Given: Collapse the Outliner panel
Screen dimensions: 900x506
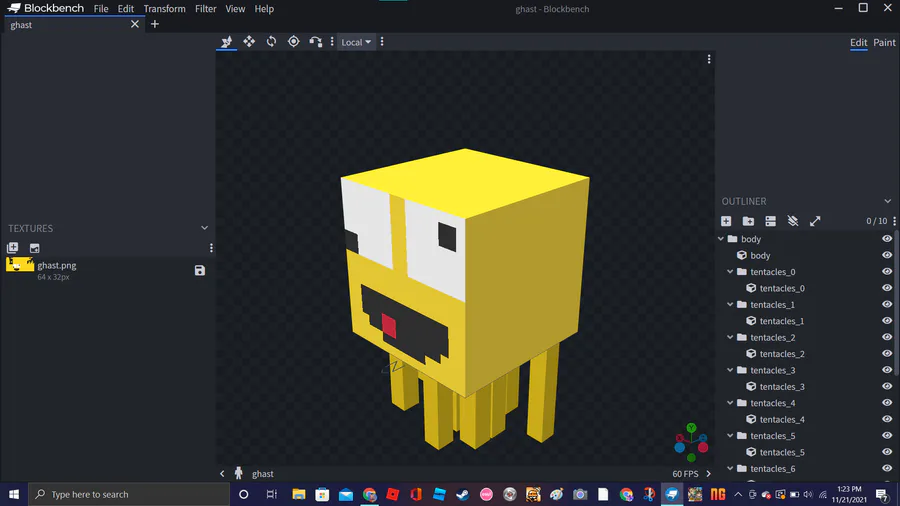Looking at the screenshot, I should [x=887, y=201].
